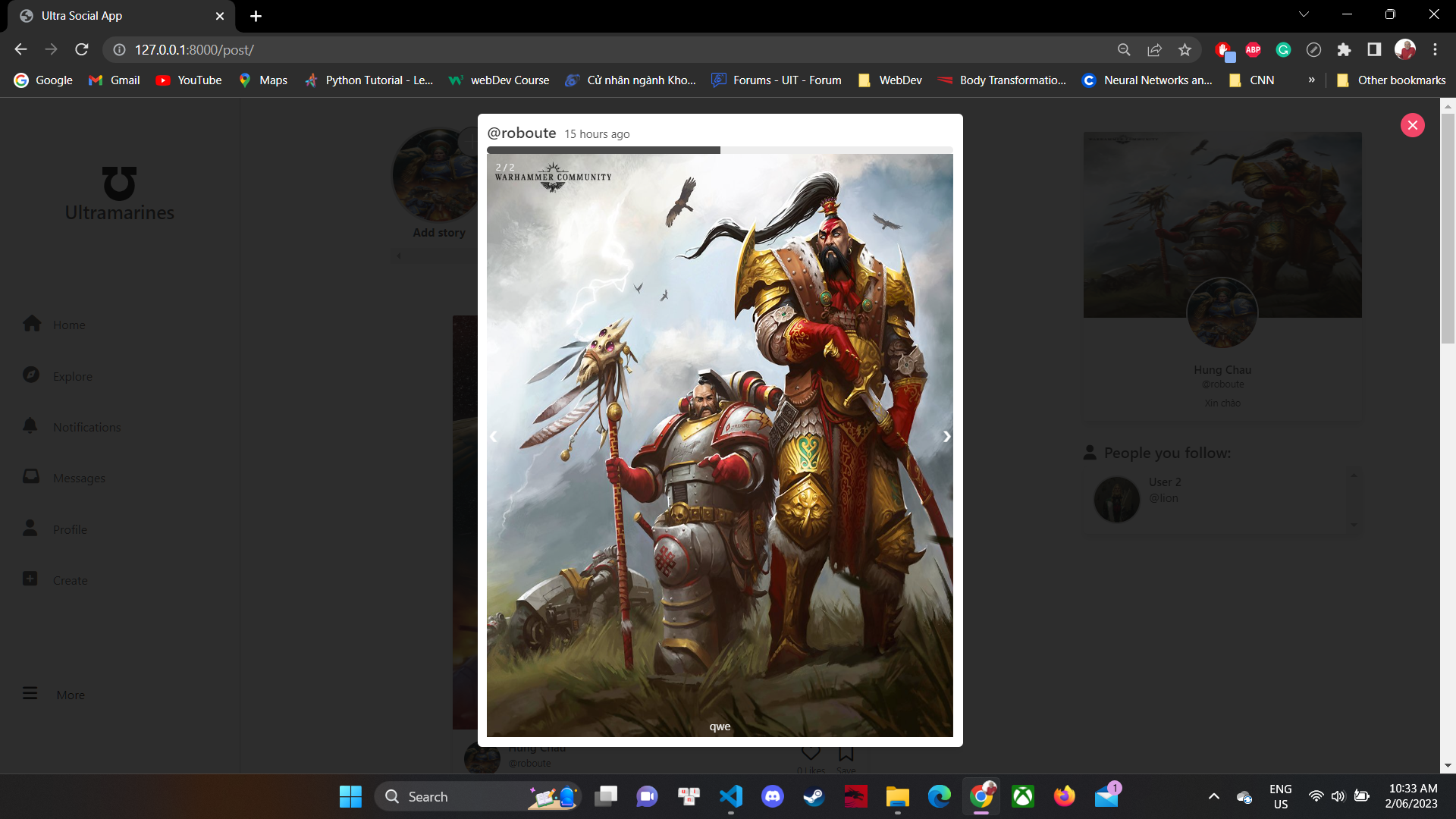Open AdBlock Plus extension icon
The image size is (1456, 819).
(x=1253, y=50)
